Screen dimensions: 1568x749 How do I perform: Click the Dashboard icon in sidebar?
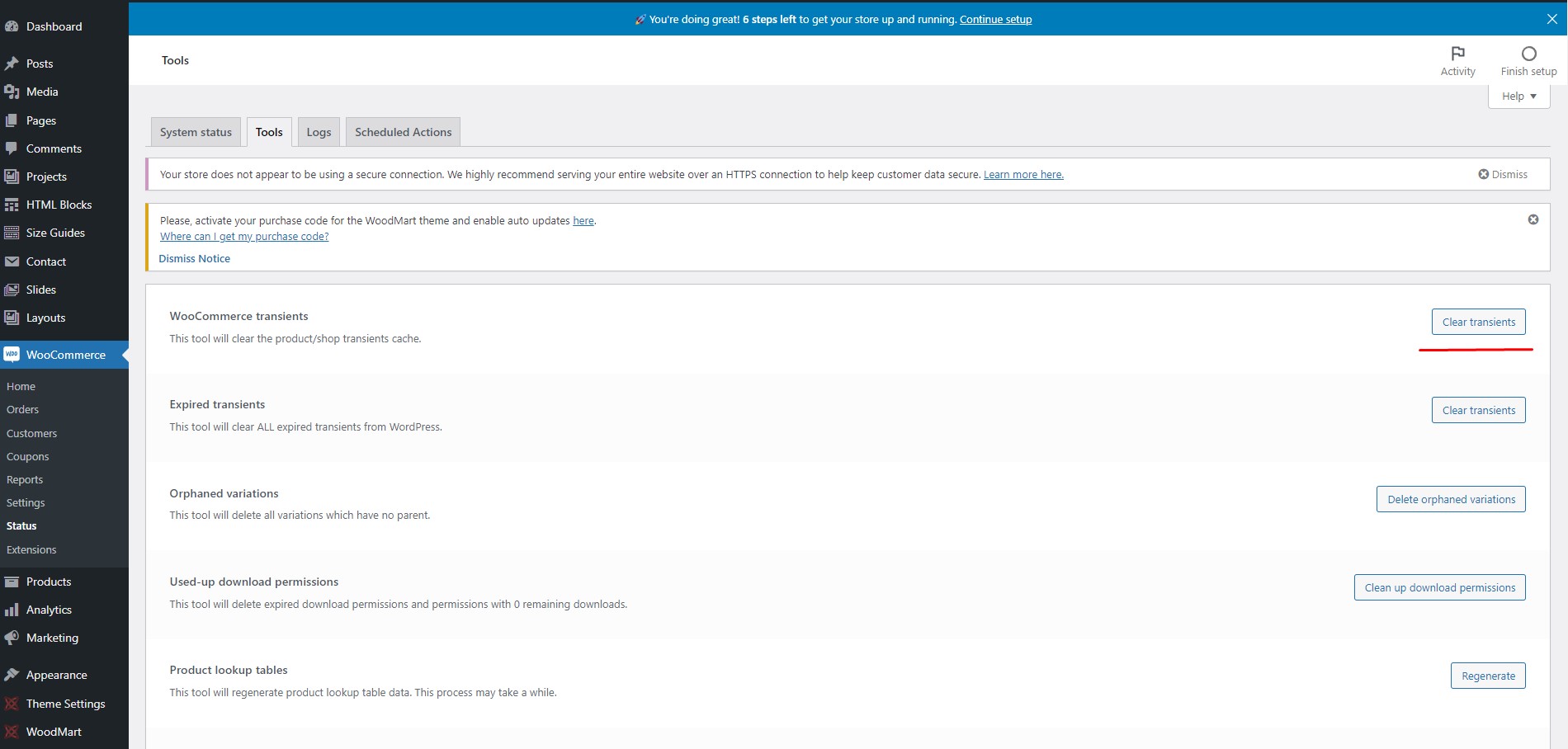[x=12, y=26]
